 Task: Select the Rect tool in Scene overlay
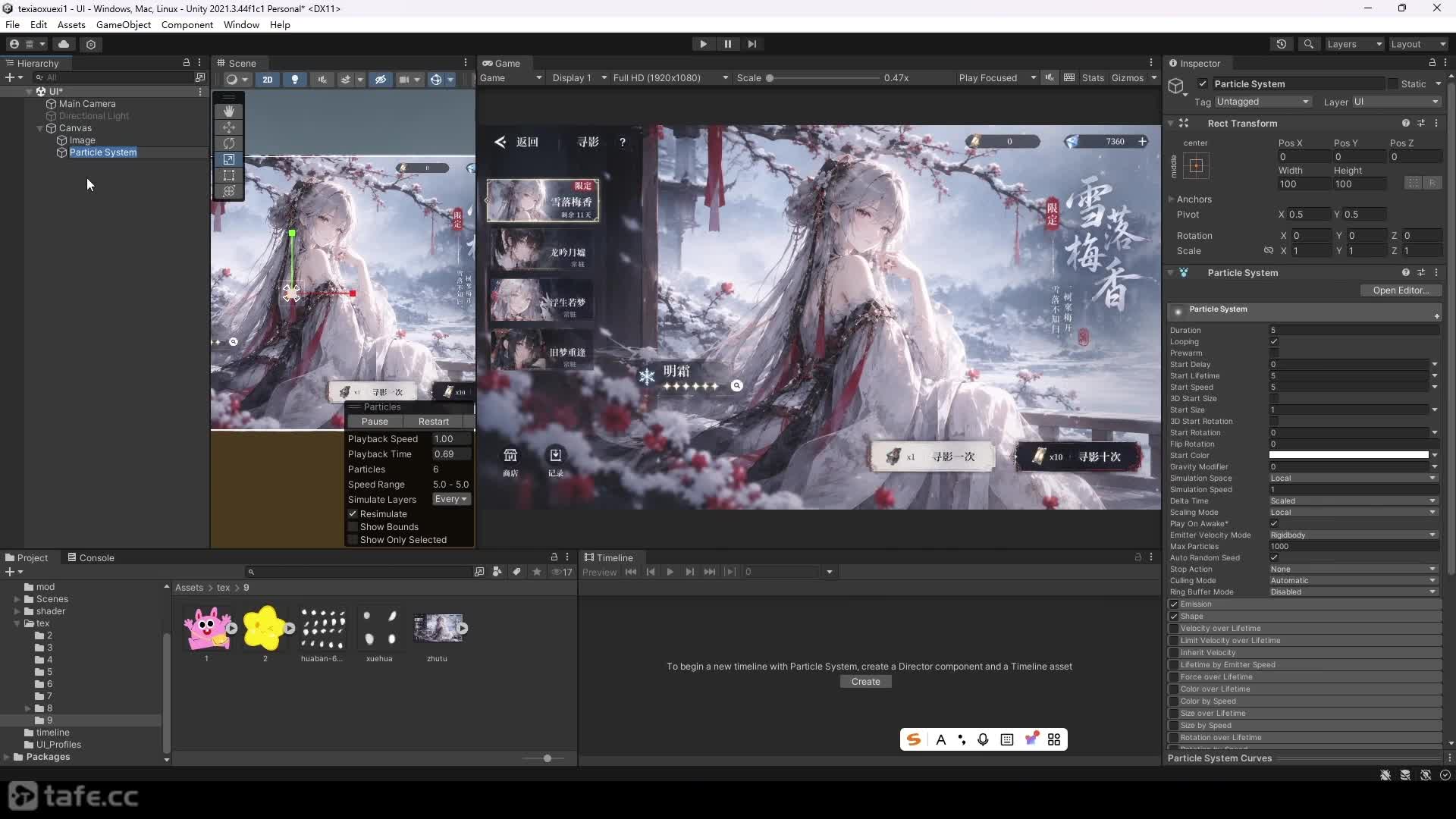229,175
